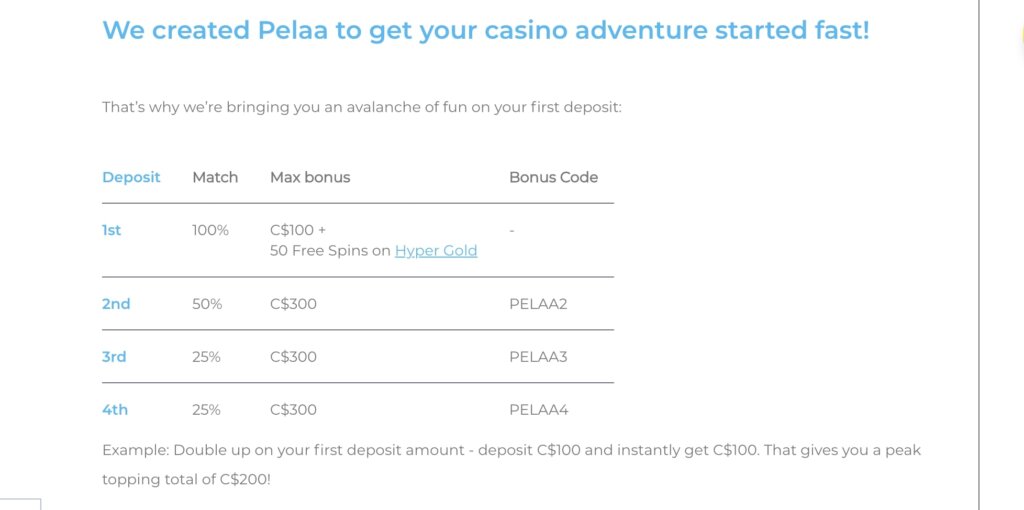Open the Hyper Gold game link
This screenshot has height=510, width=1024.
[x=436, y=251]
